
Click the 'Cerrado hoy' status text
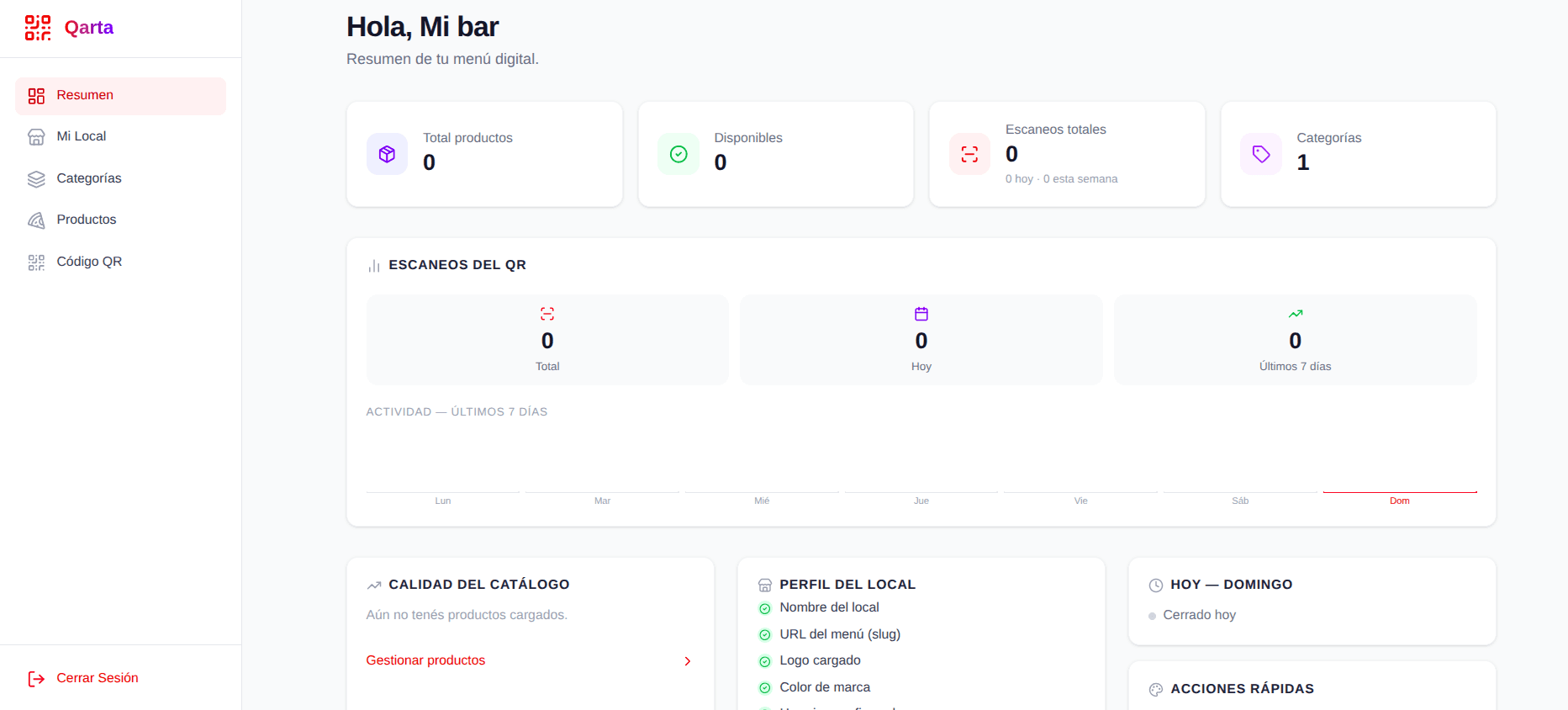click(x=1199, y=615)
